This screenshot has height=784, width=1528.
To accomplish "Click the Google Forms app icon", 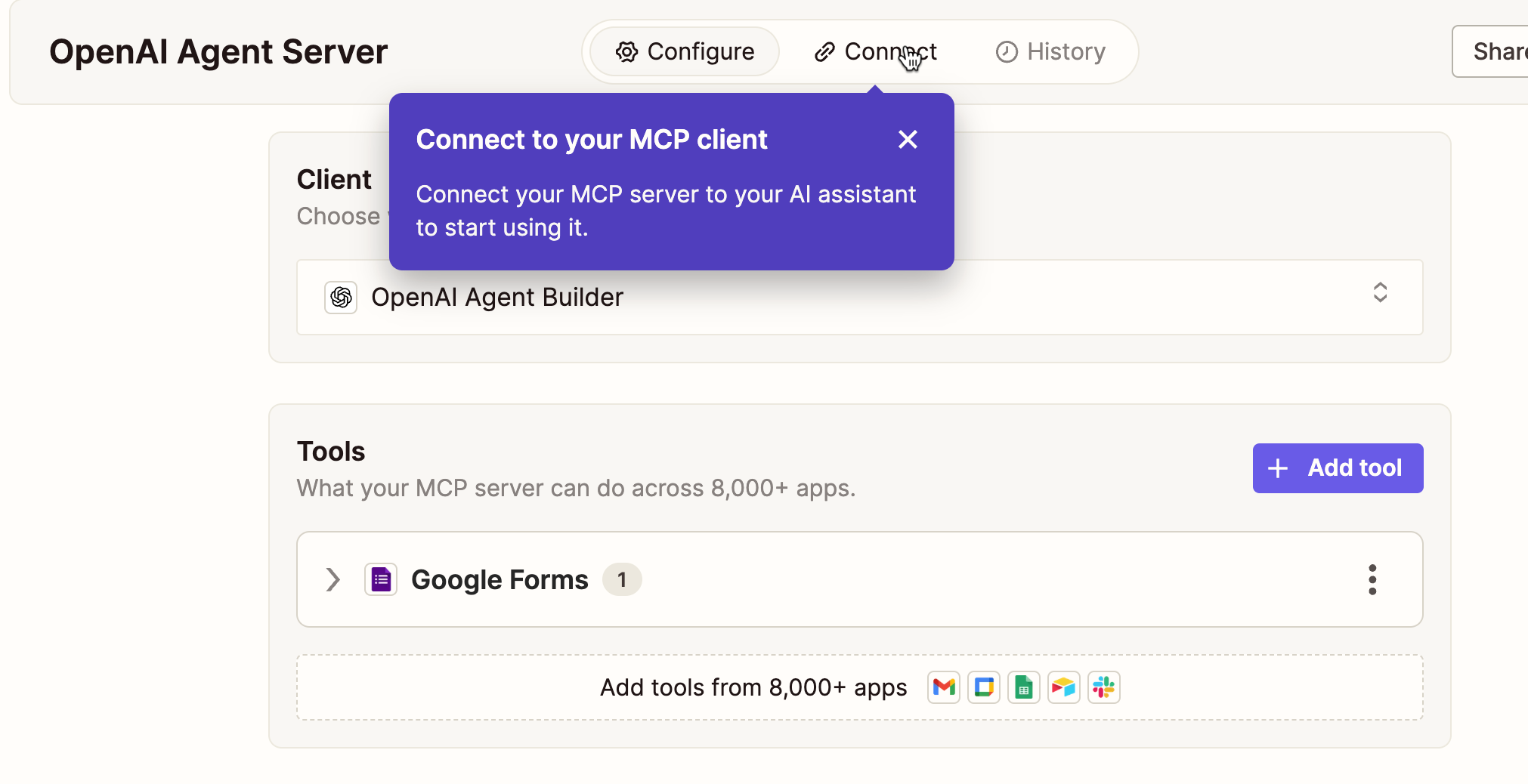I will click(x=381, y=579).
